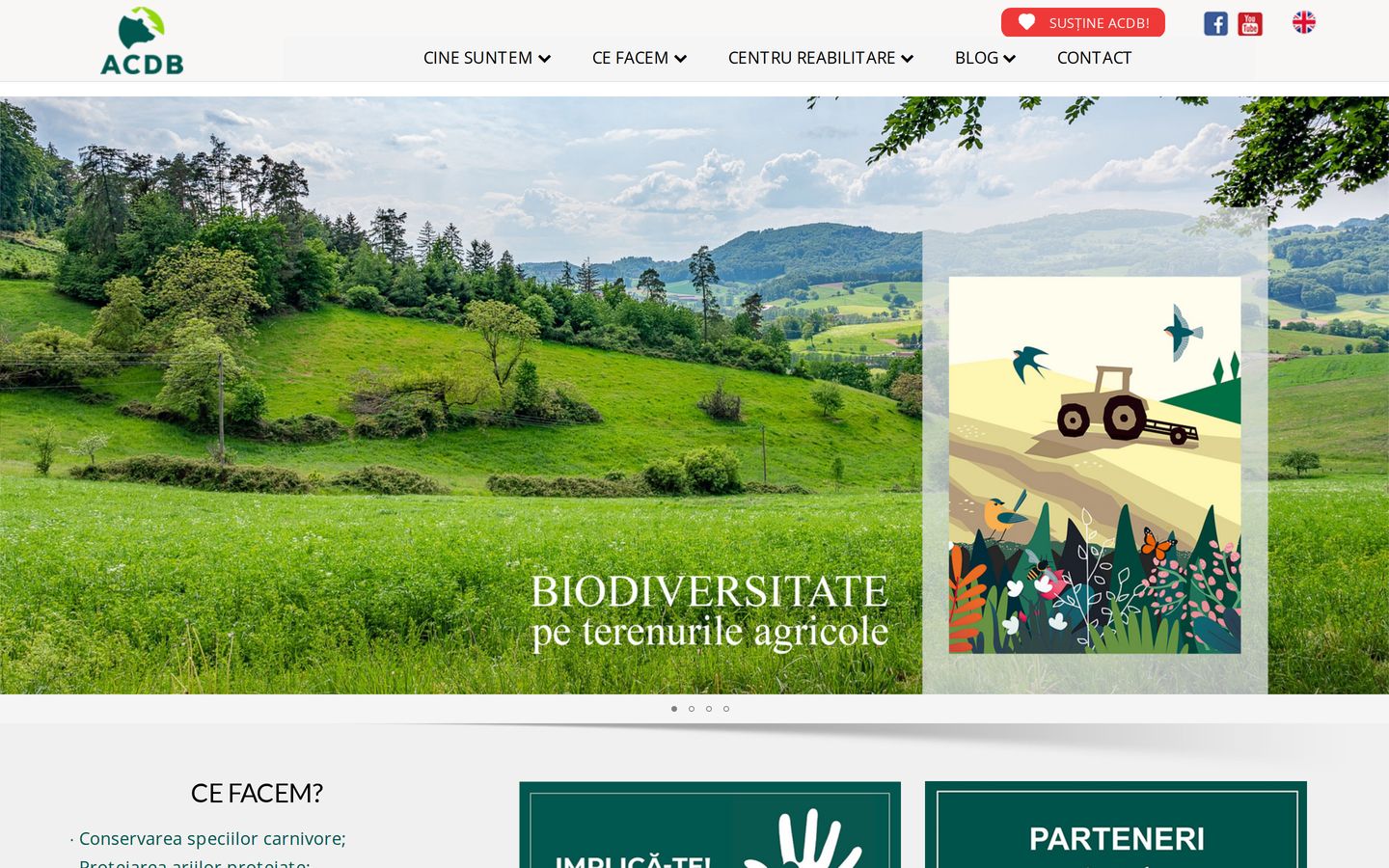The height and width of the screenshot is (868, 1389).
Task: Expand the Blog dropdown arrow
Action: pyautogui.click(x=1010, y=59)
